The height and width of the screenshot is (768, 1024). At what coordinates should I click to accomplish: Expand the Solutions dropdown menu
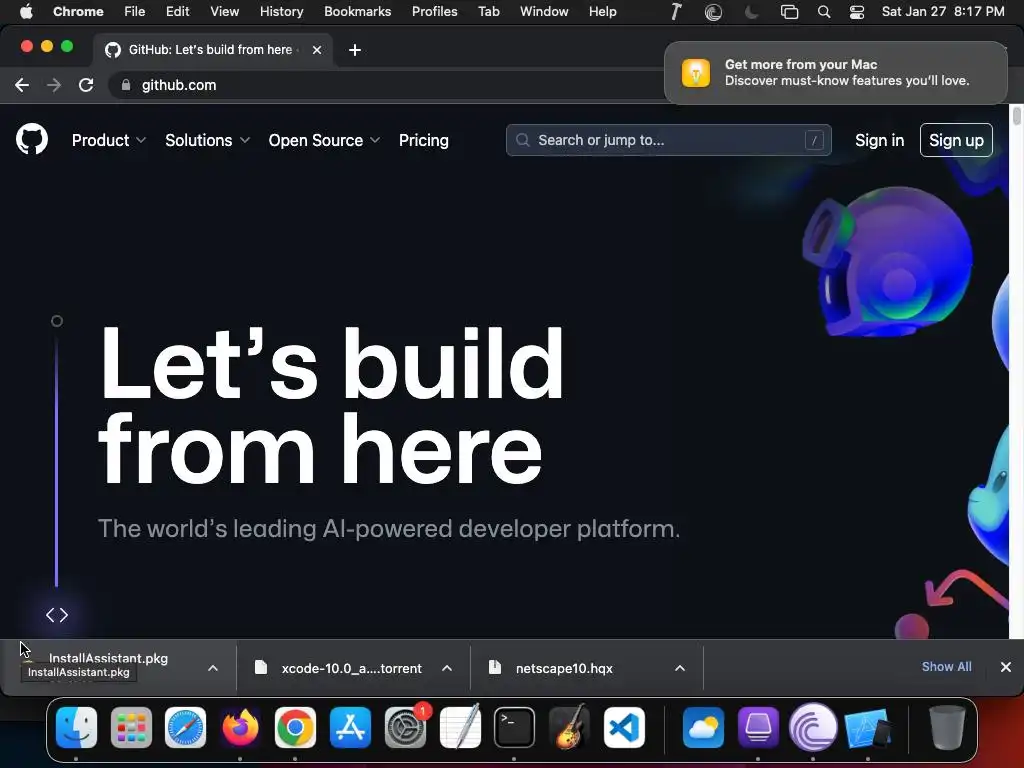[207, 140]
